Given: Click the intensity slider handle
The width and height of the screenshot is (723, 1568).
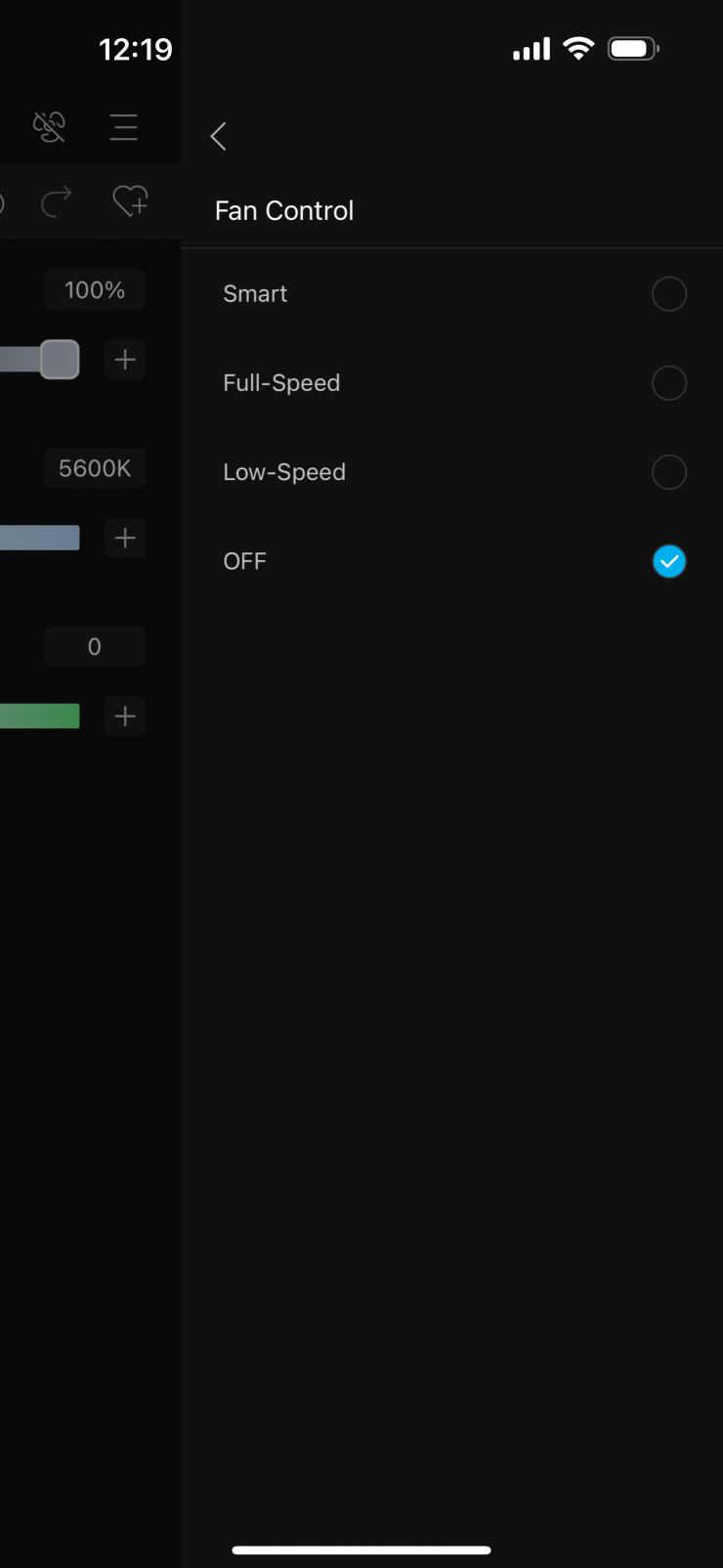Looking at the screenshot, I should (x=60, y=360).
